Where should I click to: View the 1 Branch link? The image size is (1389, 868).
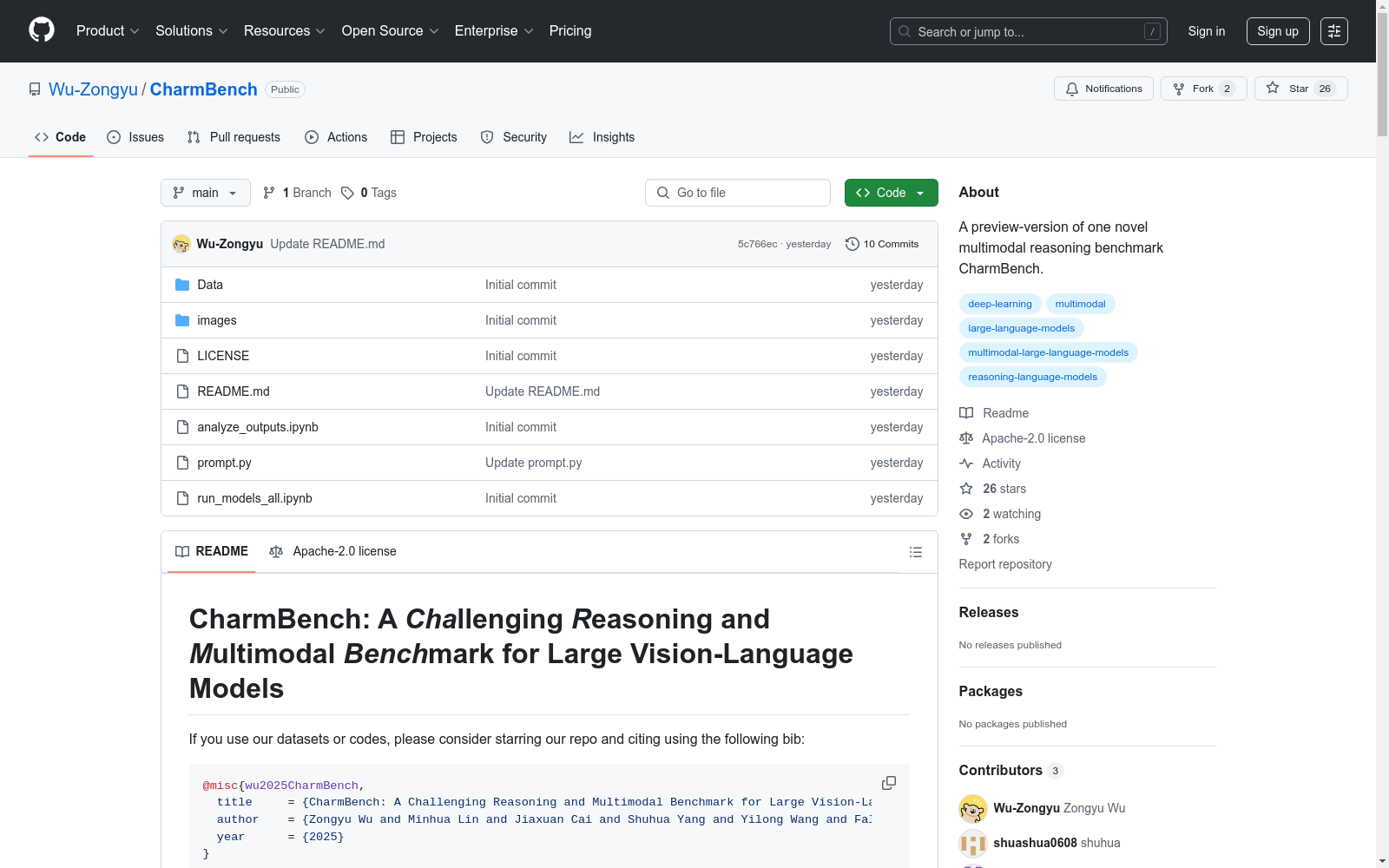[x=297, y=193]
